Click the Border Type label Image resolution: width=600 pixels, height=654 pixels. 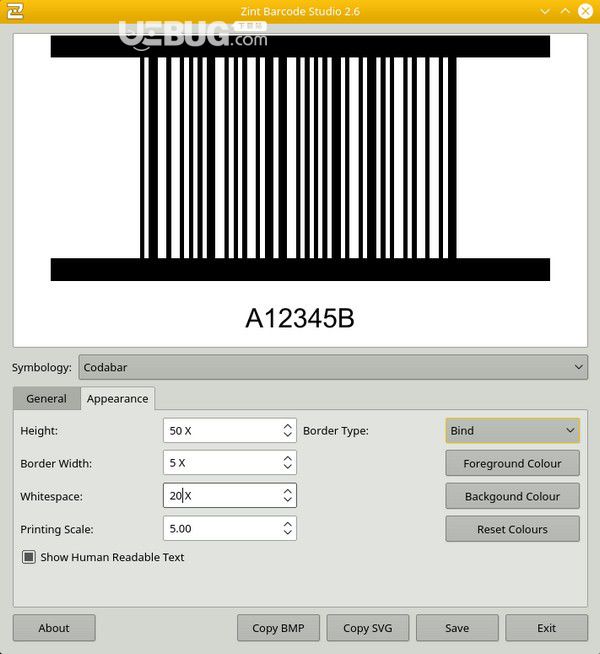336,431
